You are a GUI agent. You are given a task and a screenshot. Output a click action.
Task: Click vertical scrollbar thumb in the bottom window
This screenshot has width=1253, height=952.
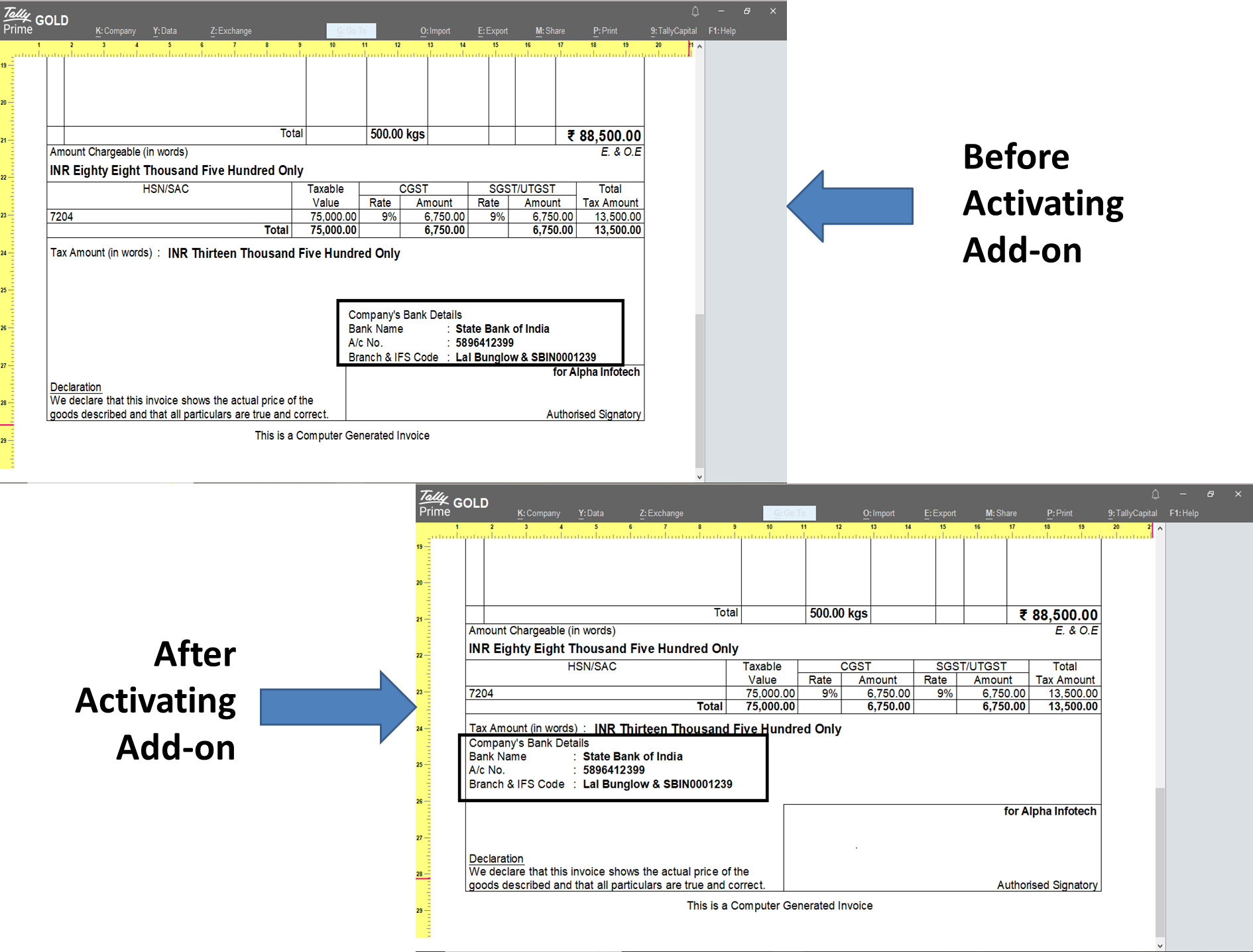tap(1160, 862)
